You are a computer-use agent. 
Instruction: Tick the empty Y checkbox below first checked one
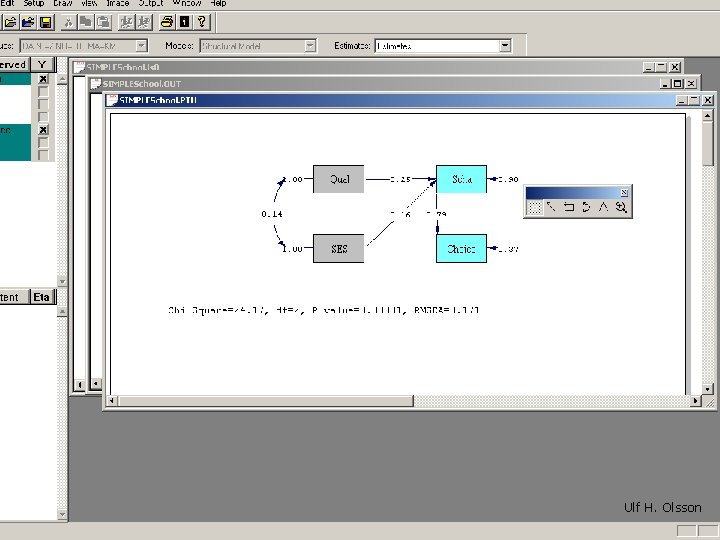coord(43,92)
